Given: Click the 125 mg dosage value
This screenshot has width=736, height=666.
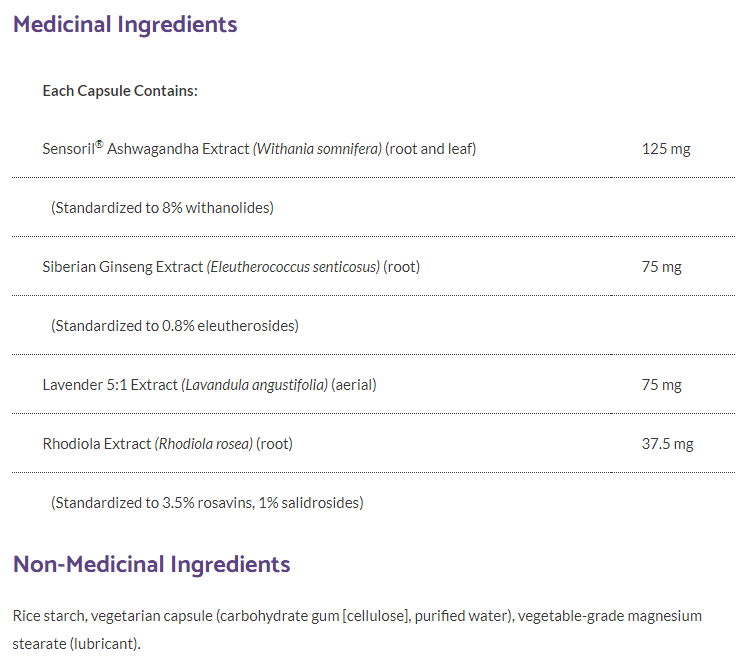Looking at the screenshot, I should (666, 149).
